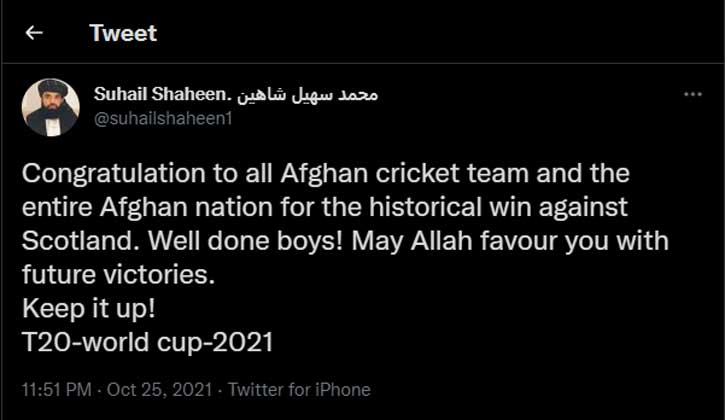Click the Oct 25, 2021 date
725x420 pixels.
pyautogui.click(x=160, y=389)
